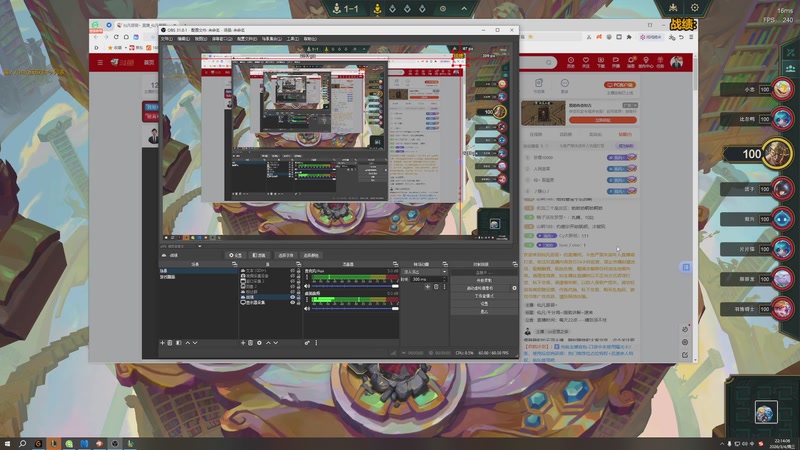
Task: Open OBS 工具 menu
Action: 293,39
